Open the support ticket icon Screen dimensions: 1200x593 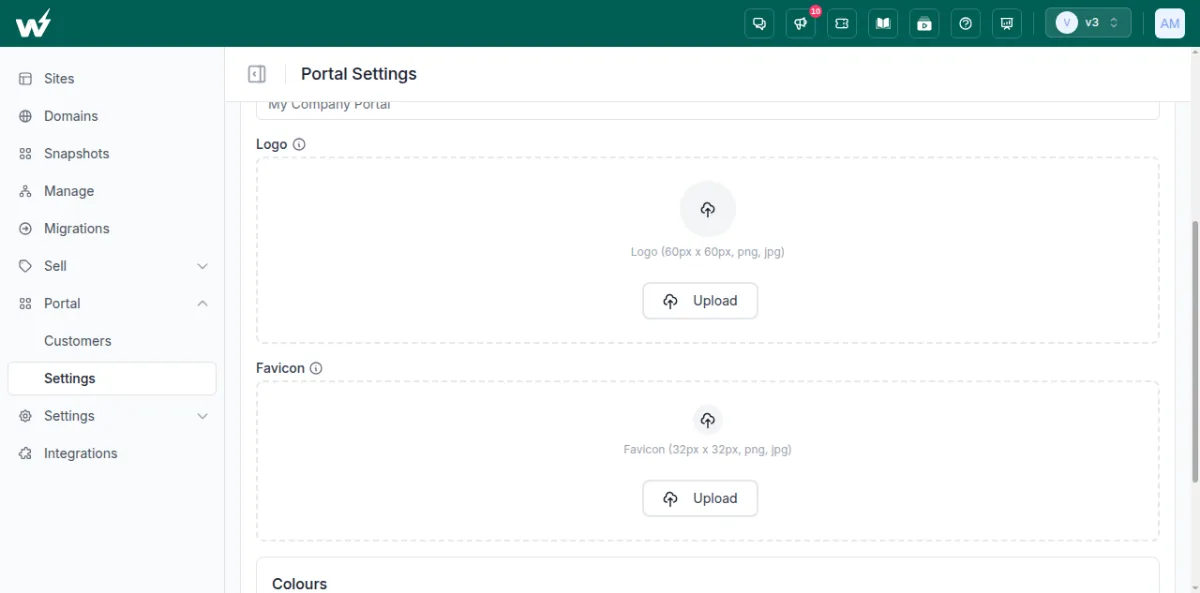coord(842,24)
